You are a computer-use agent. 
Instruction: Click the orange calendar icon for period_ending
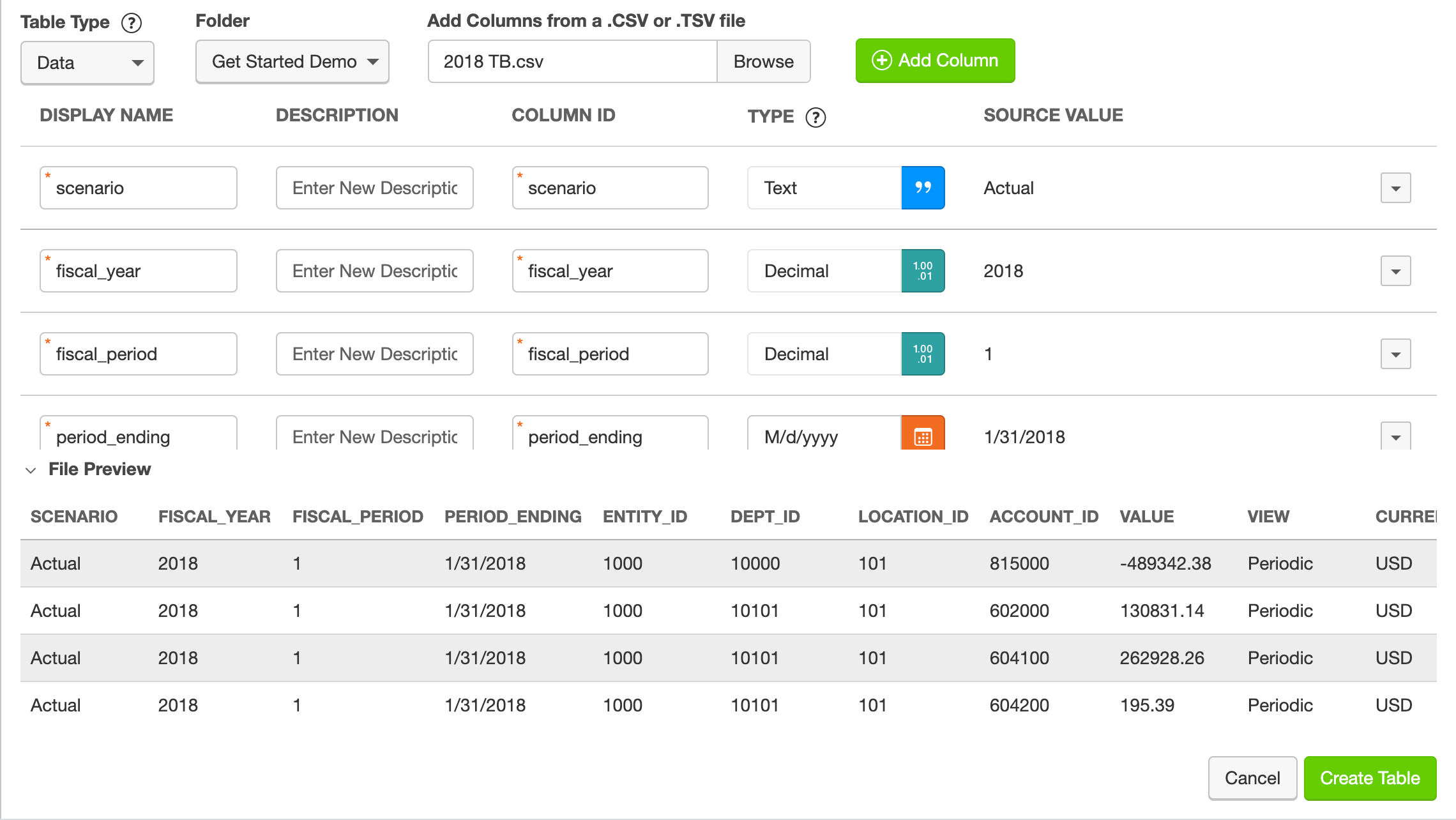[x=922, y=437]
